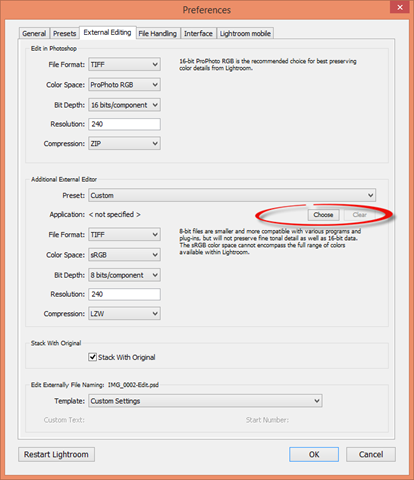The height and width of the screenshot is (480, 414).
Task: Open the ProPhoto RGB Color Space dropdown
Action: [x=124, y=85]
